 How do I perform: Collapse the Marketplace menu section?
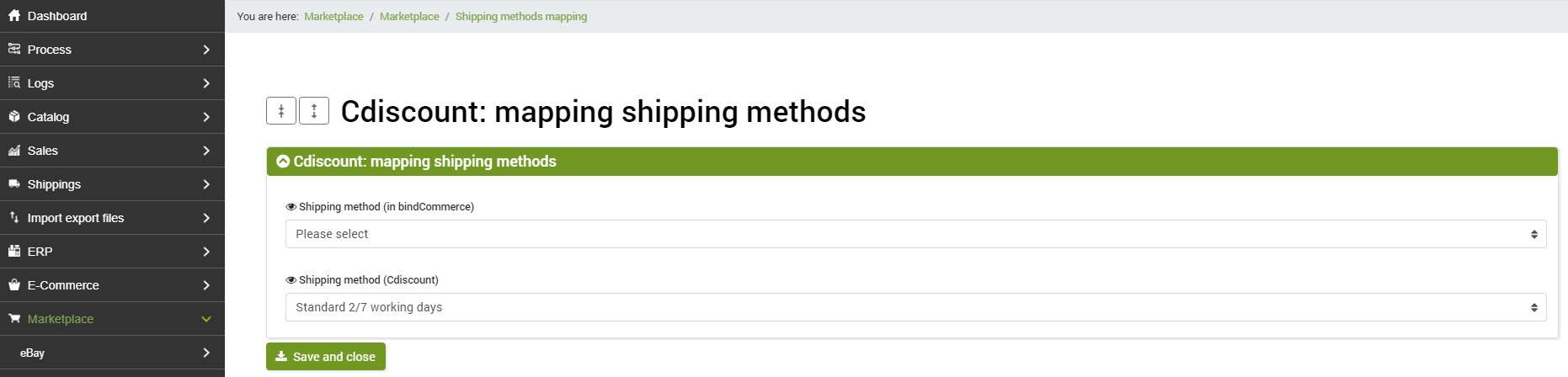pos(112,319)
